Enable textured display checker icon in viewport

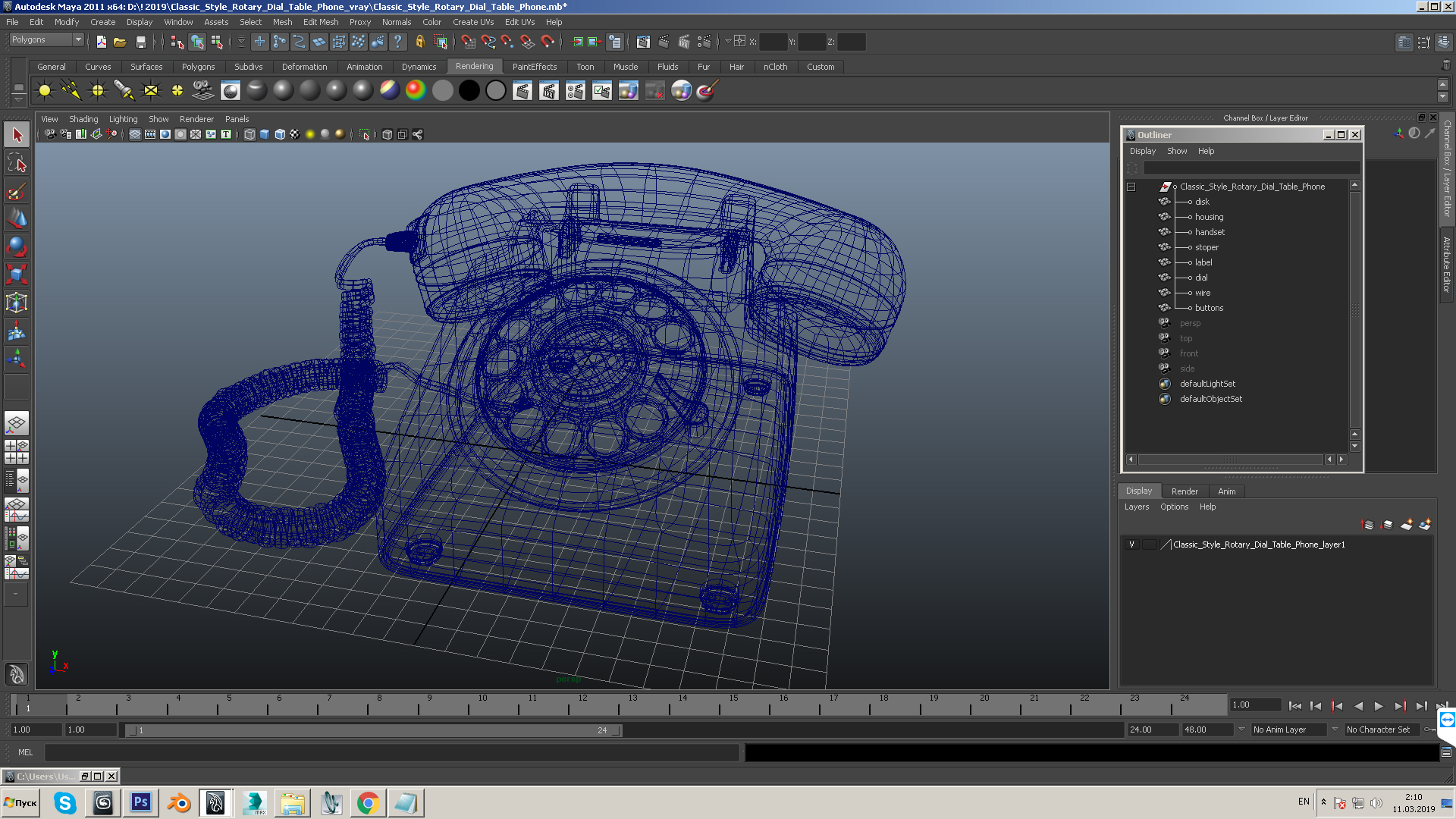pos(294,134)
